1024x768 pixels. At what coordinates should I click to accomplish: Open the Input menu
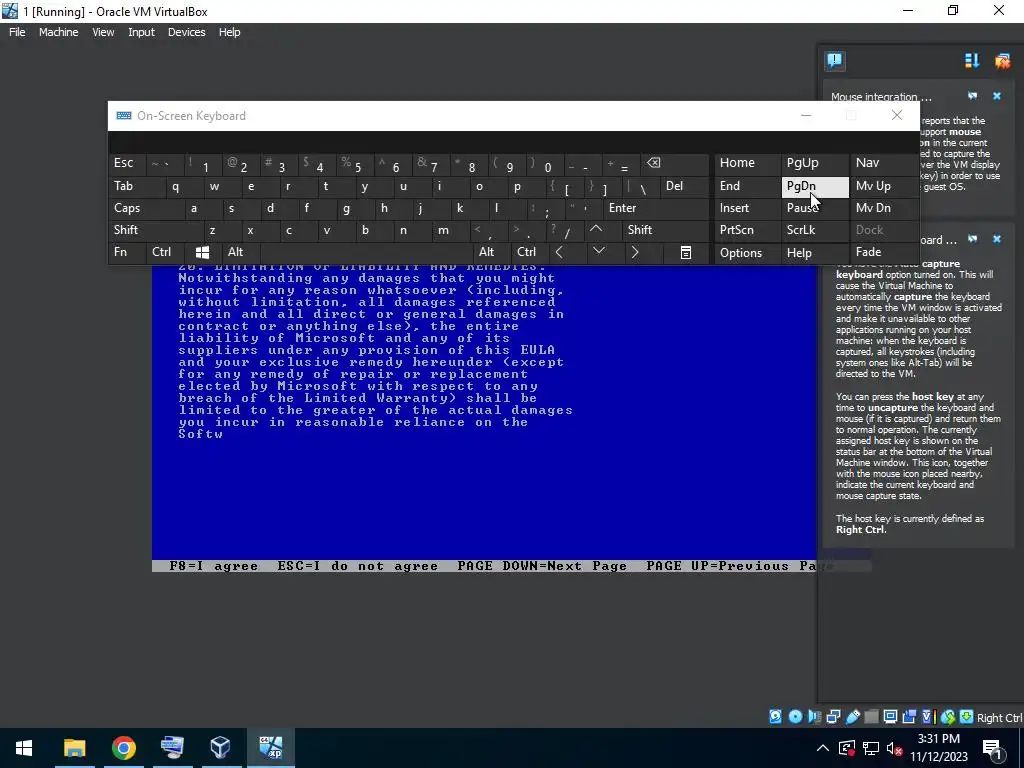[x=141, y=32]
